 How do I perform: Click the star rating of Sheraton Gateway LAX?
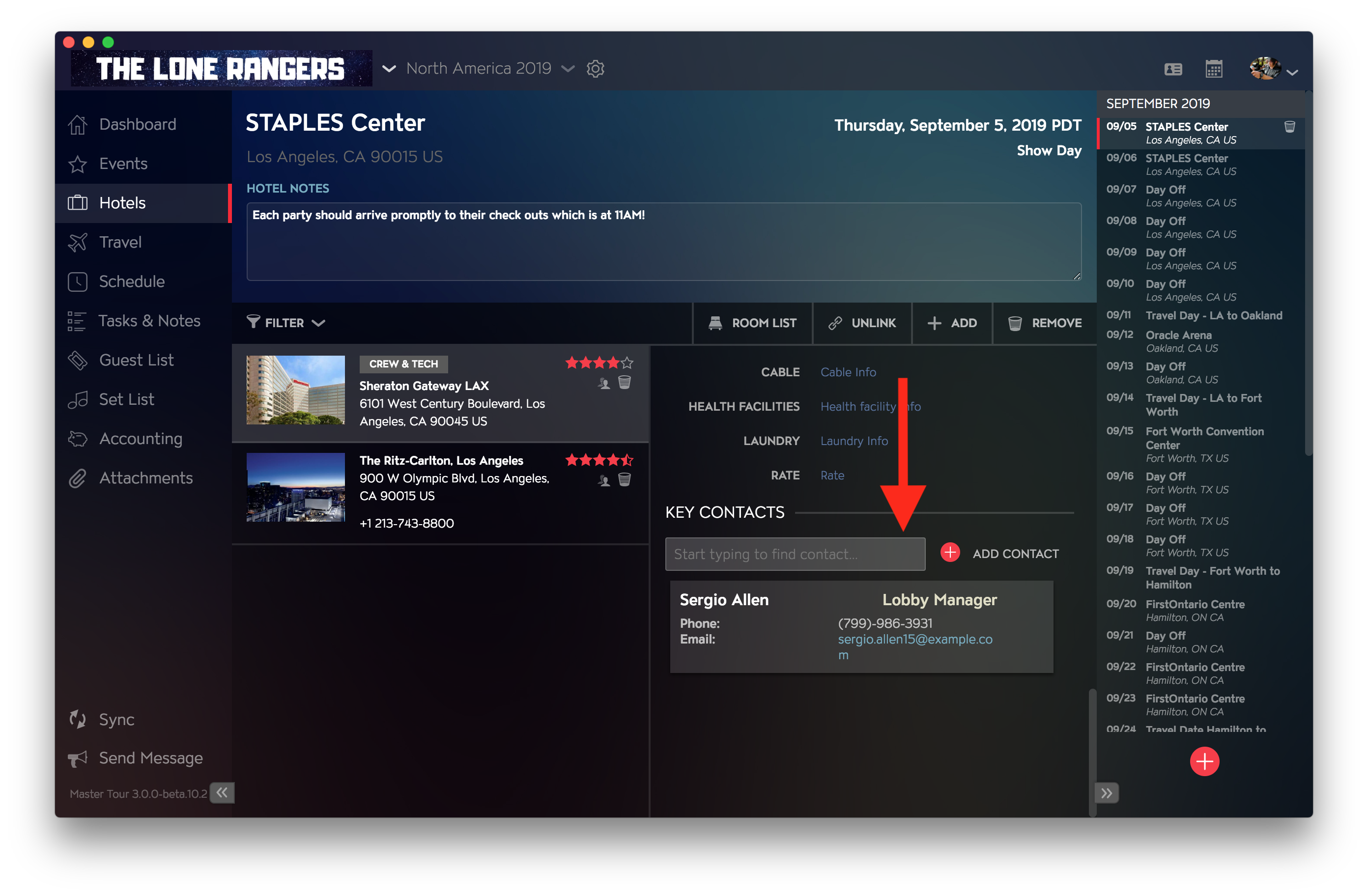(x=599, y=363)
